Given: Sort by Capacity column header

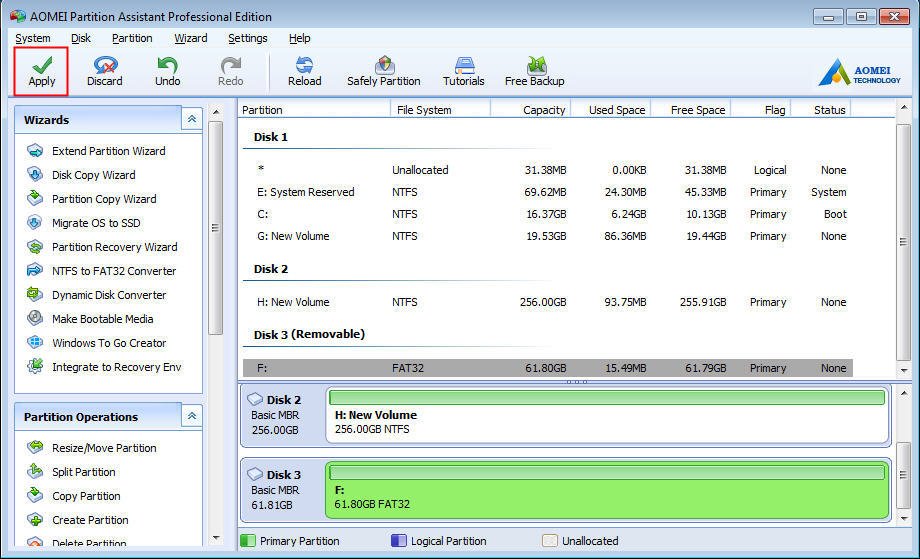Looking at the screenshot, I should 530,110.
